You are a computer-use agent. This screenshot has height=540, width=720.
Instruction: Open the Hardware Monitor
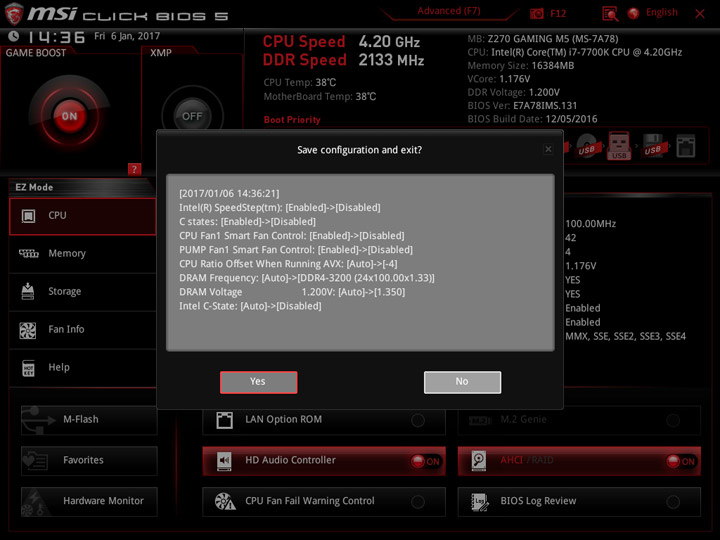89,501
